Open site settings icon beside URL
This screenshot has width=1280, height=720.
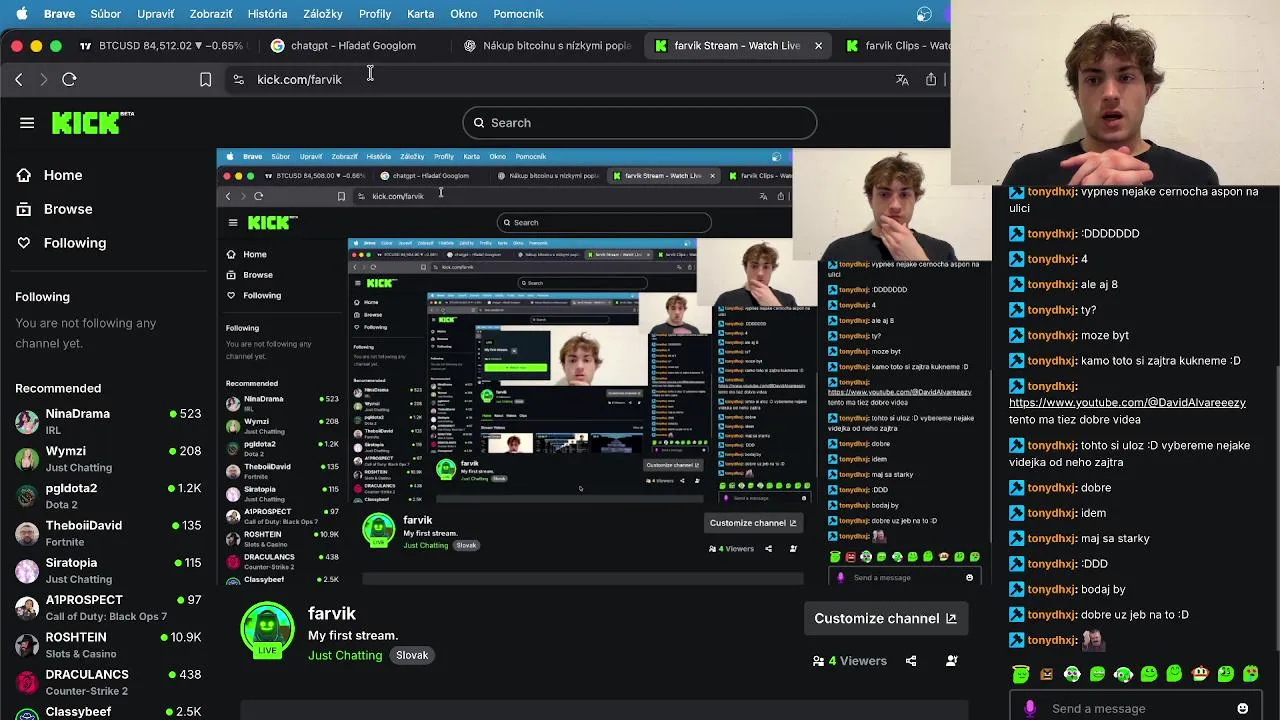[x=238, y=79]
